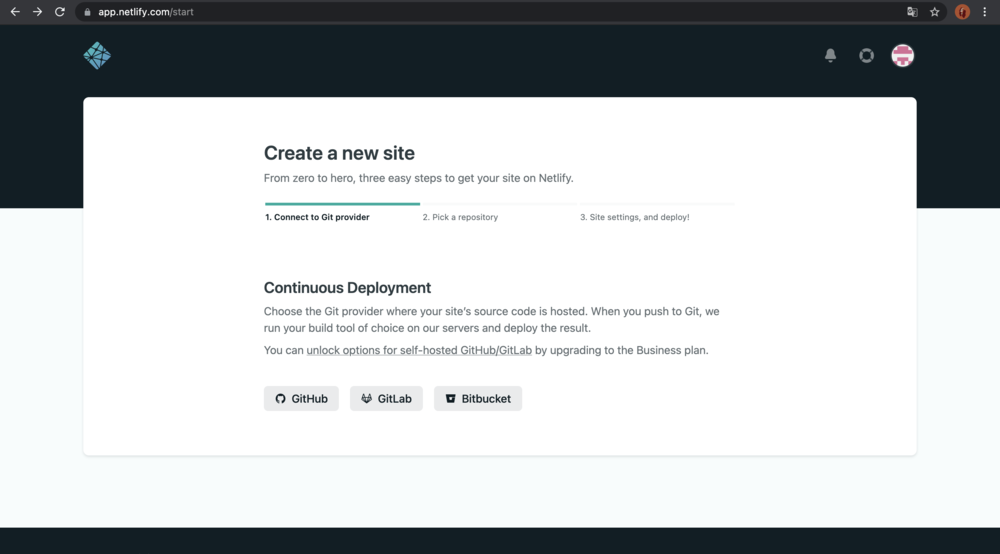The image size is (1000, 554).
Task: Open the translate page icon
Action: click(912, 12)
